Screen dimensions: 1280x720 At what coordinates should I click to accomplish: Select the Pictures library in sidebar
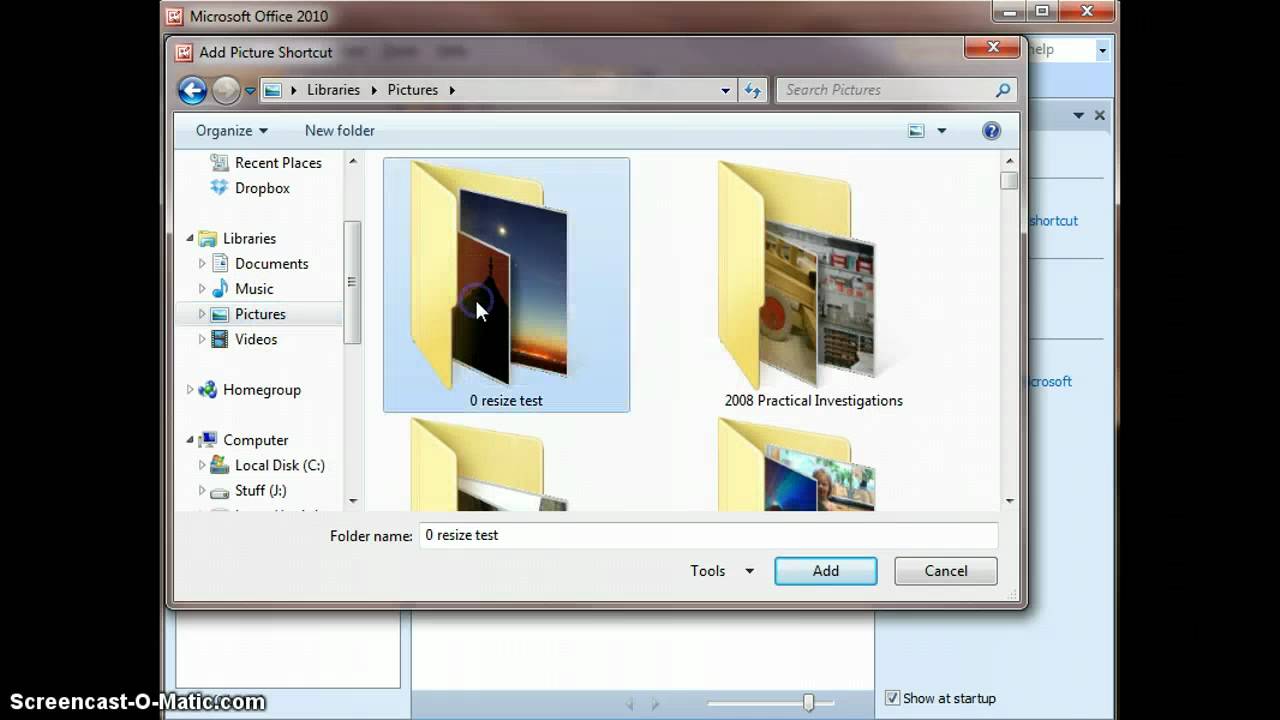(260, 314)
